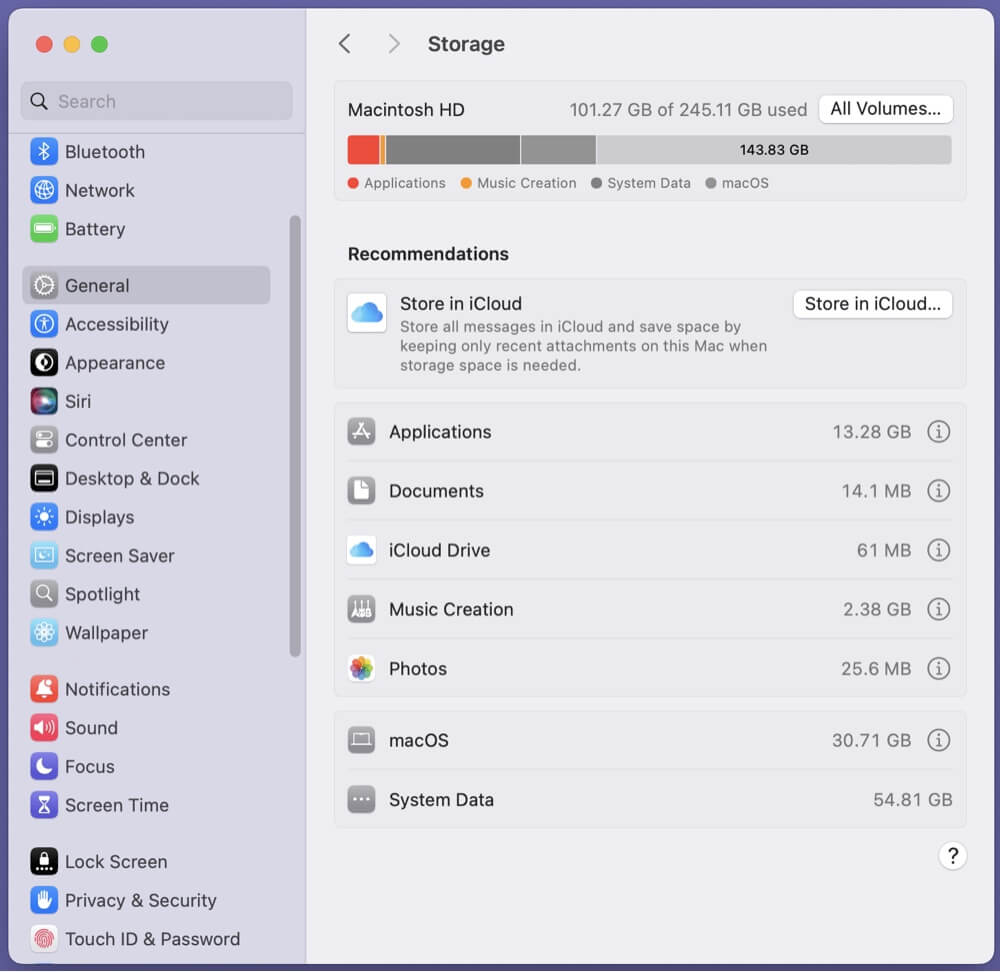Select the Wallpaper sidebar item
The image size is (1000, 972).
pos(106,633)
